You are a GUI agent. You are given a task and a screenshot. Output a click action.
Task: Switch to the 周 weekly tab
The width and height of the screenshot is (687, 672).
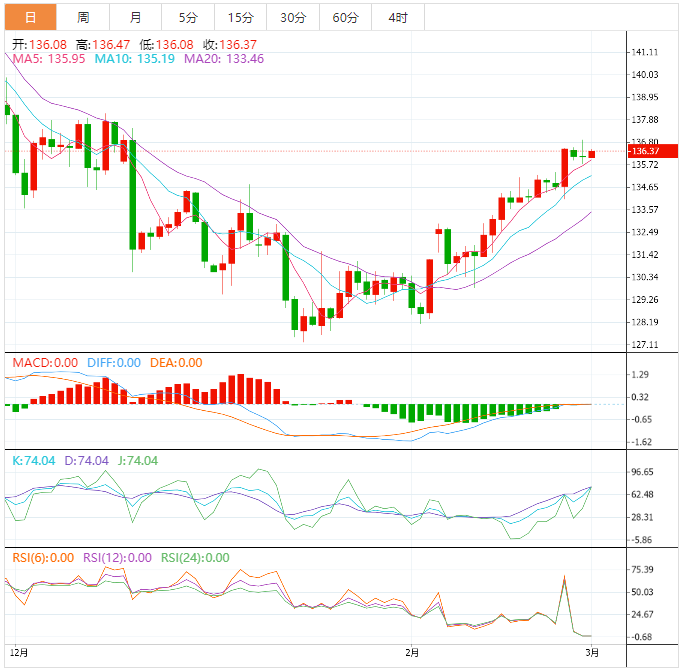point(83,17)
